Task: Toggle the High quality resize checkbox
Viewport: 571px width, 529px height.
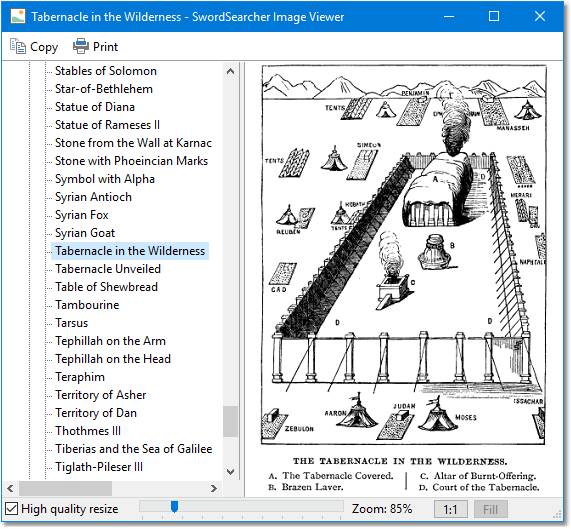Action: point(11,509)
